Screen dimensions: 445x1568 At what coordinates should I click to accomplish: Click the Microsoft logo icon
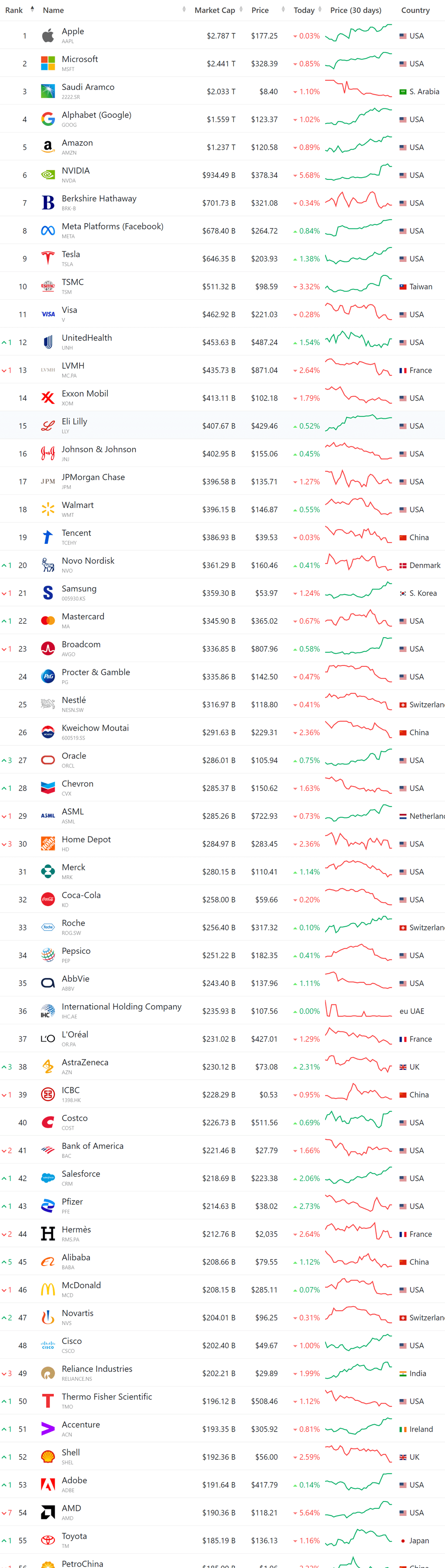tap(47, 63)
